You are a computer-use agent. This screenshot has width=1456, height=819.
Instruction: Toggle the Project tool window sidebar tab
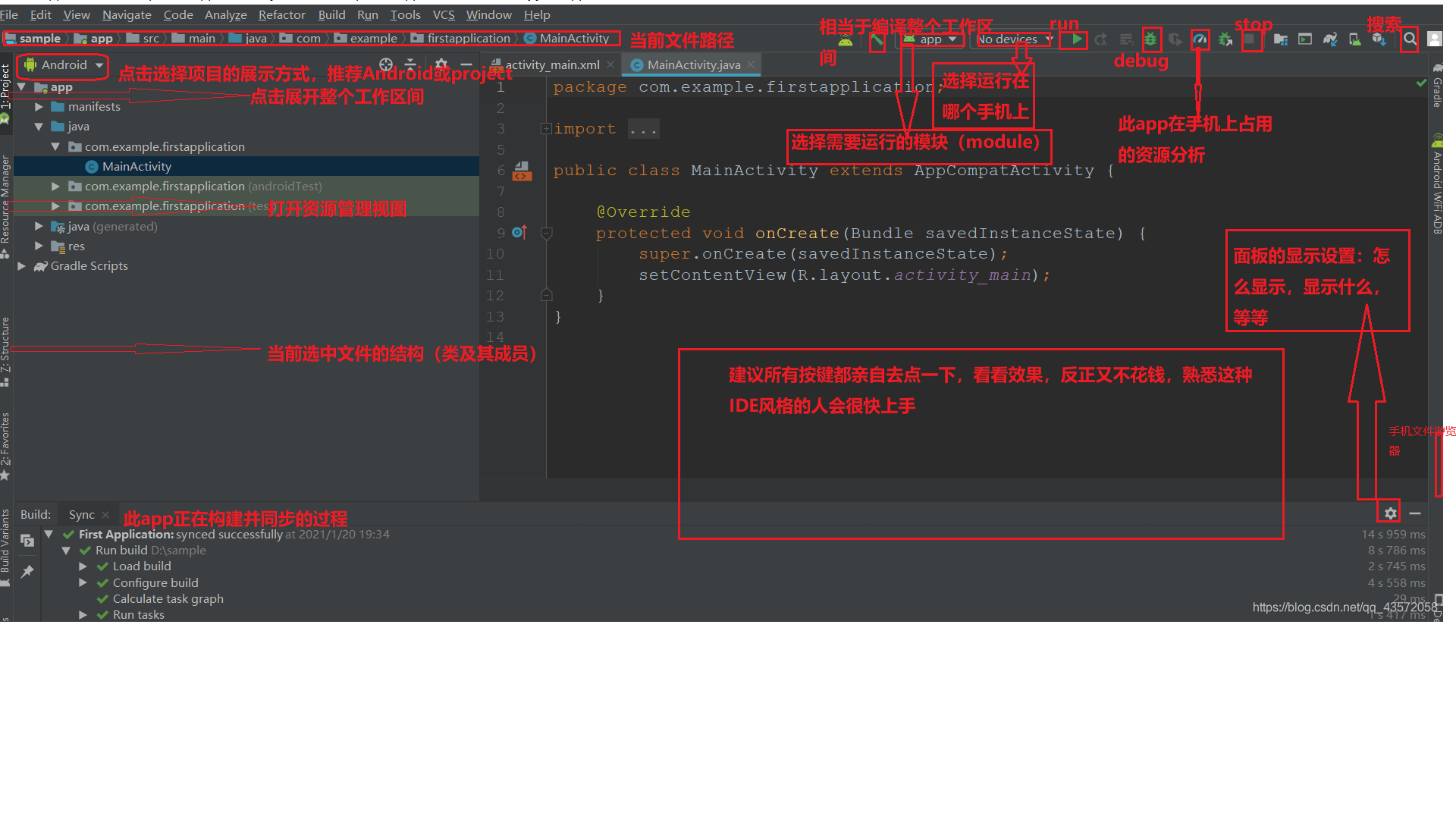(x=6, y=87)
